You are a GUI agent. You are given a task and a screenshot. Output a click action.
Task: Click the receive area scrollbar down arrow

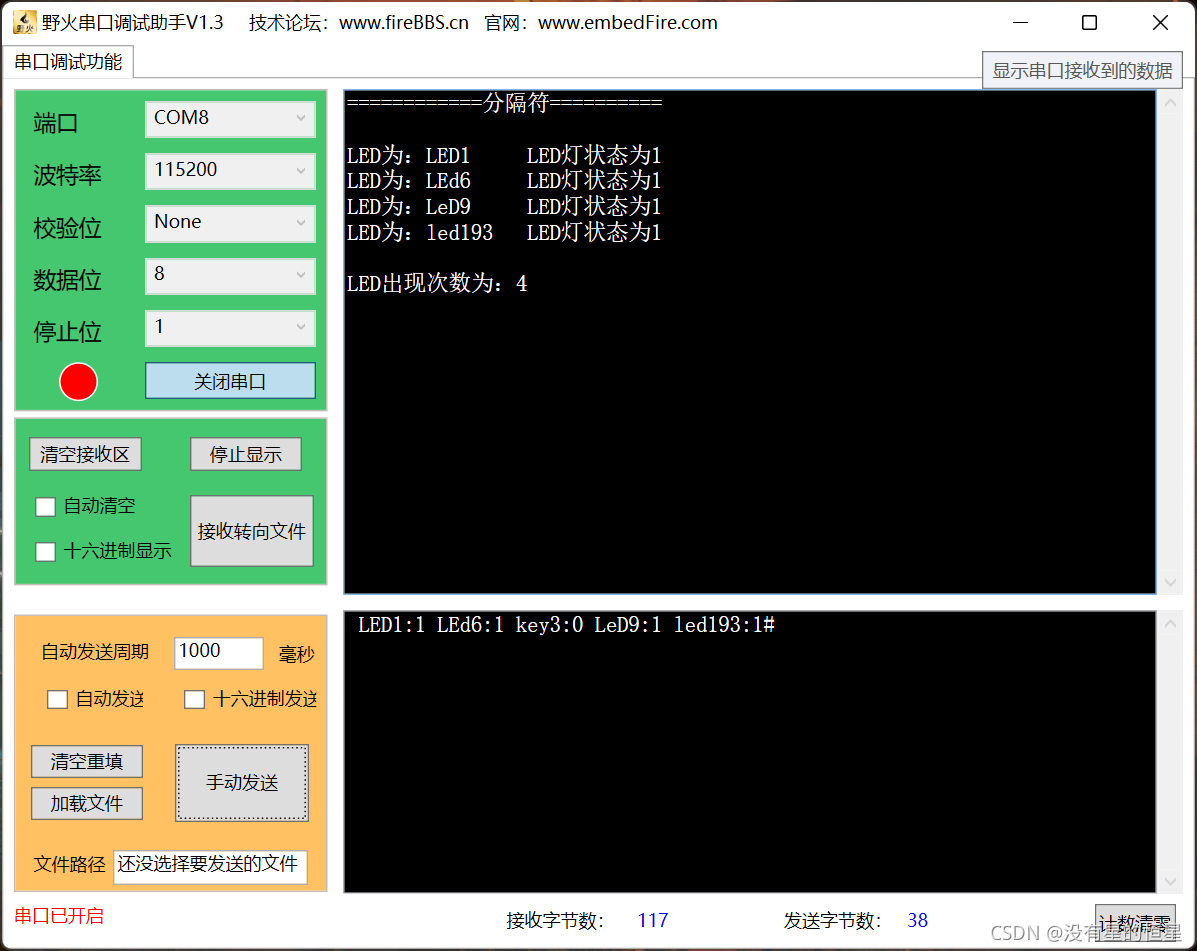coord(1170,582)
